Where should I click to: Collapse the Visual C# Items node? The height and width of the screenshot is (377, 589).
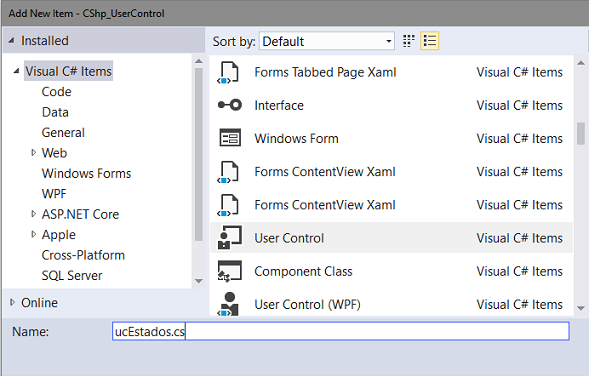pos(16,71)
